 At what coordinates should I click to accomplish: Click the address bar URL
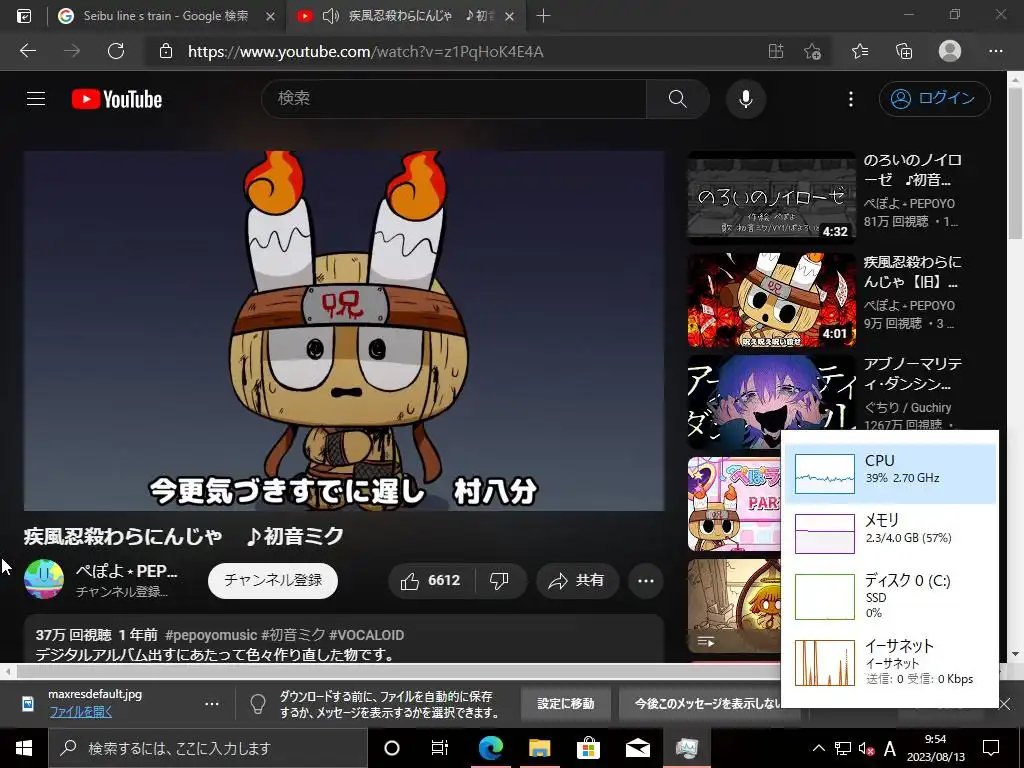366,52
